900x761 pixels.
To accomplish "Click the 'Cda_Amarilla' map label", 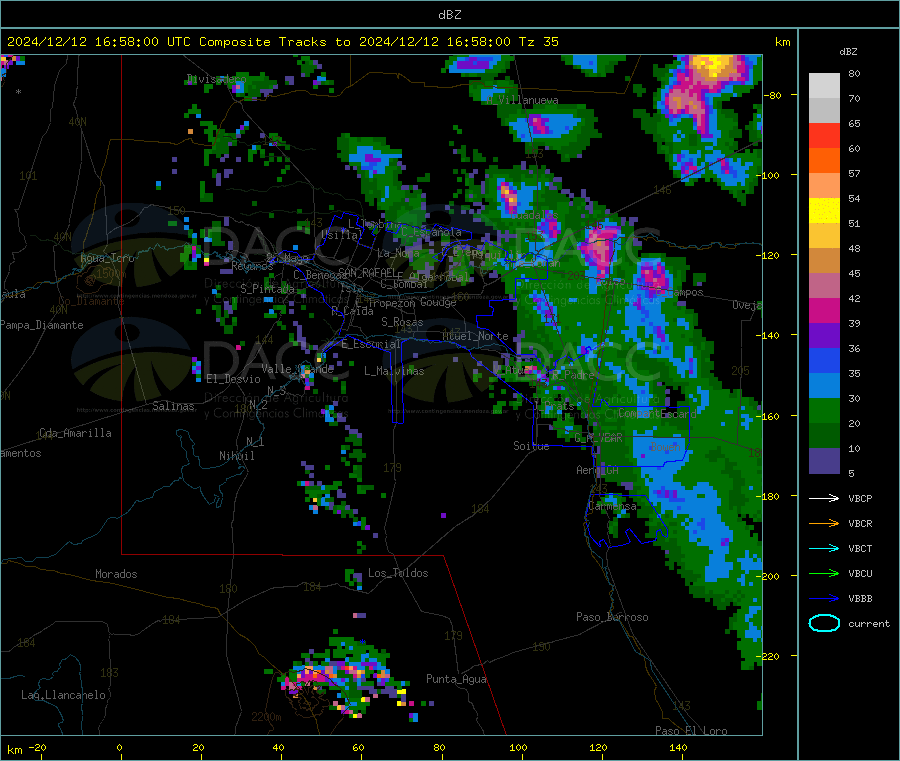I will pyautogui.click(x=75, y=433).
